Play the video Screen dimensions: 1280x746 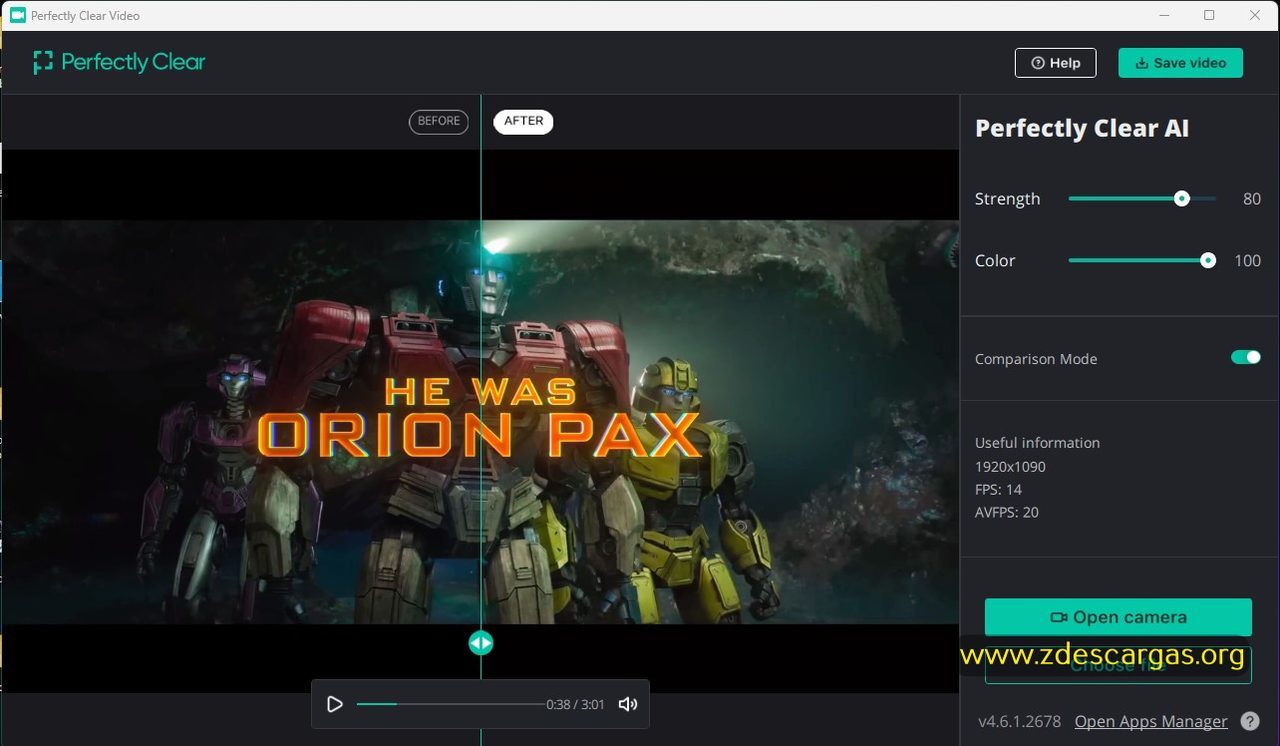click(x=335, y=704)
